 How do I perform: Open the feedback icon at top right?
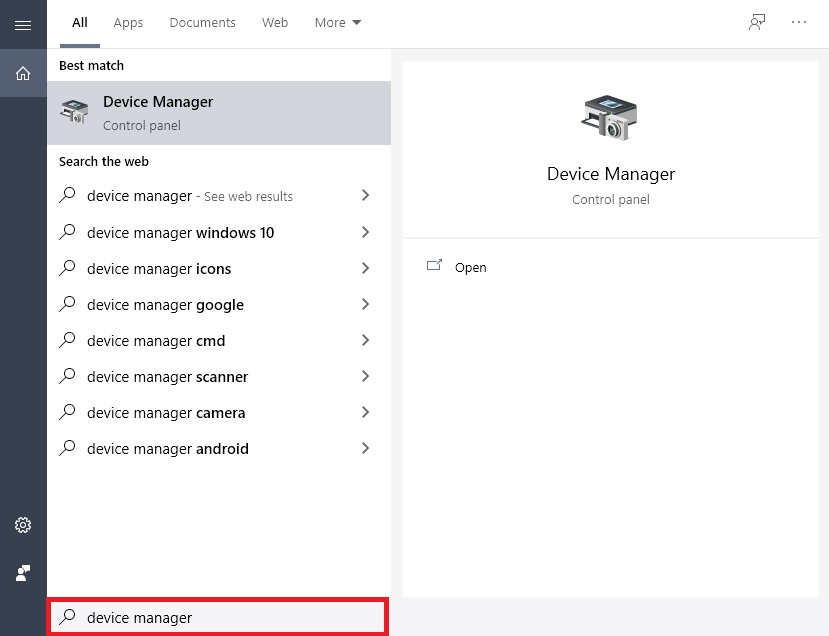click(757, 22)
